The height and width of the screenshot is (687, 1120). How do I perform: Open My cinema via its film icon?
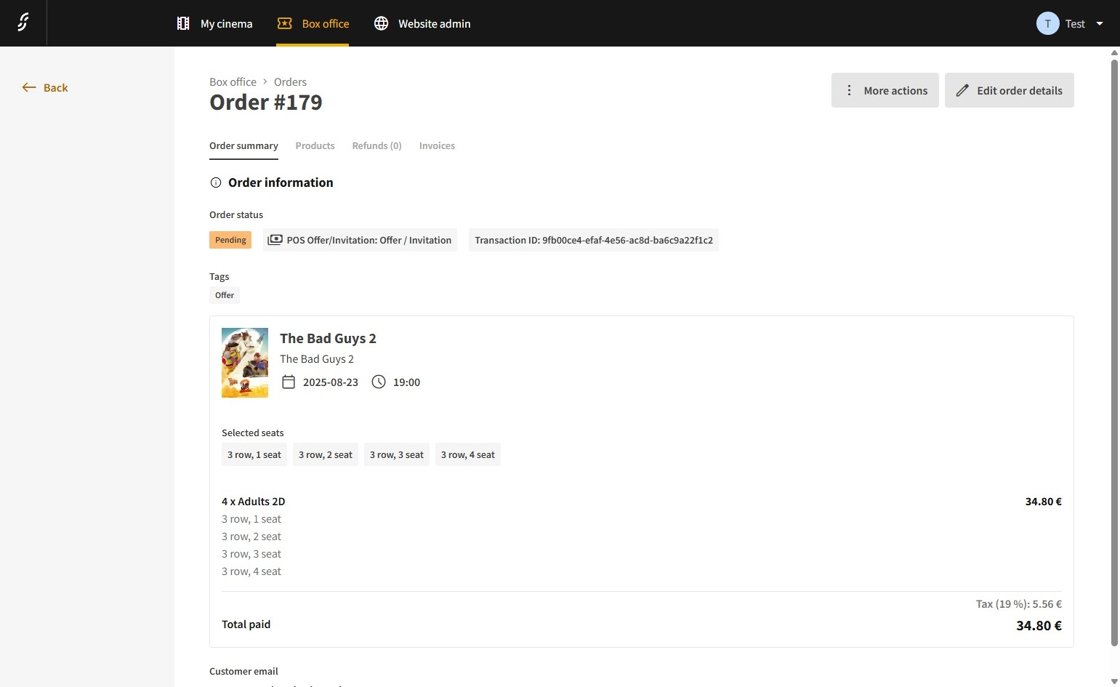183,23
